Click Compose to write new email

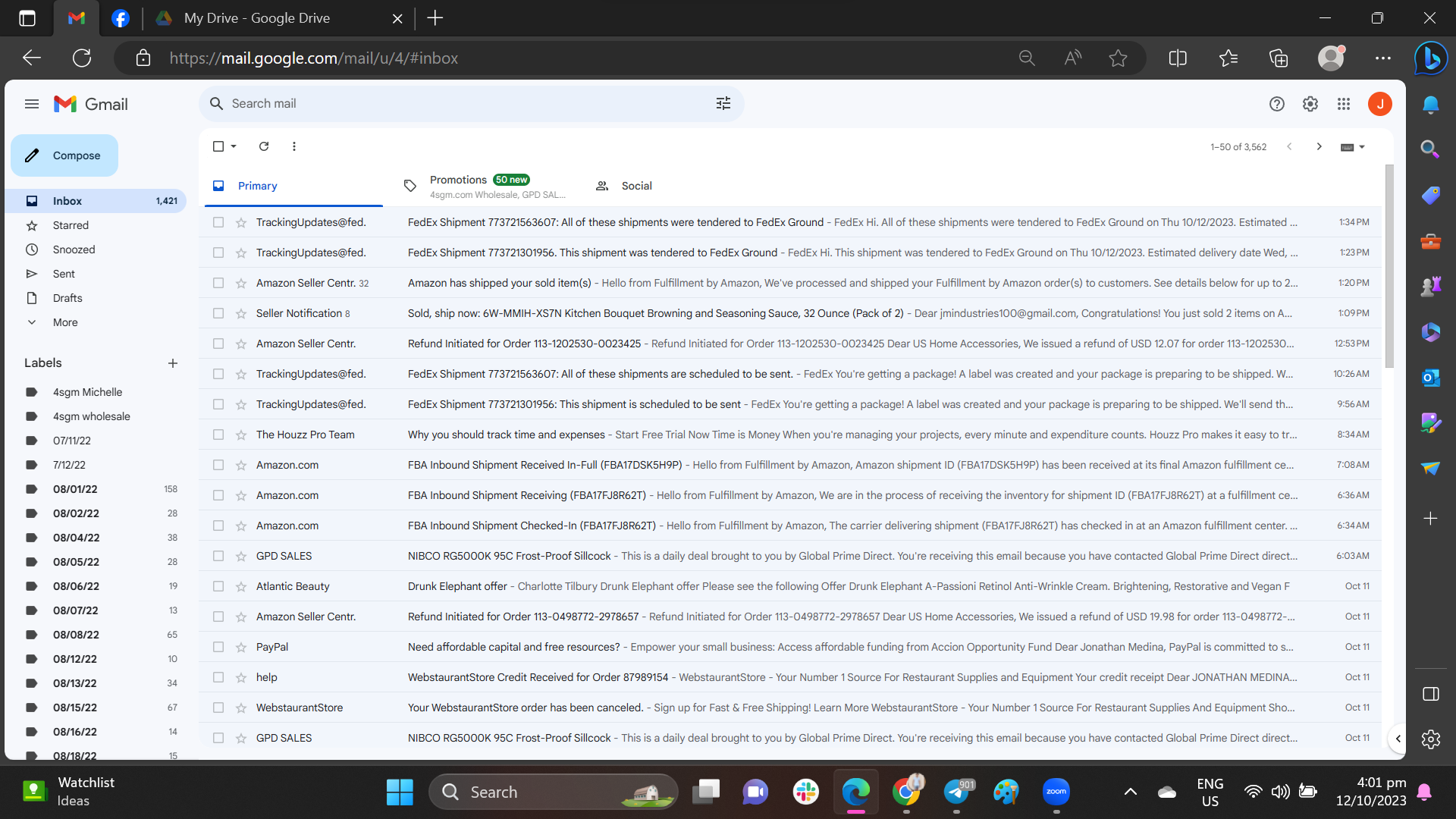64,155
